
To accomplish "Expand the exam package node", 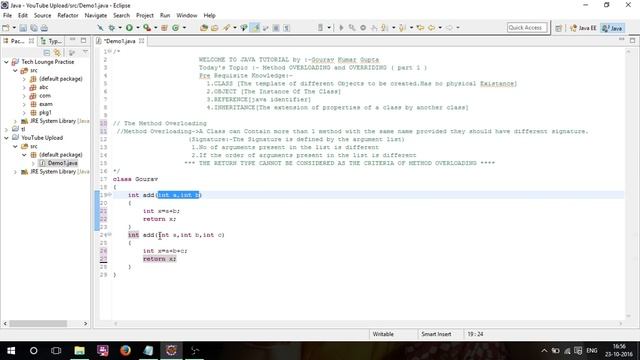I will pyautogui.click(x=24, y=104).
